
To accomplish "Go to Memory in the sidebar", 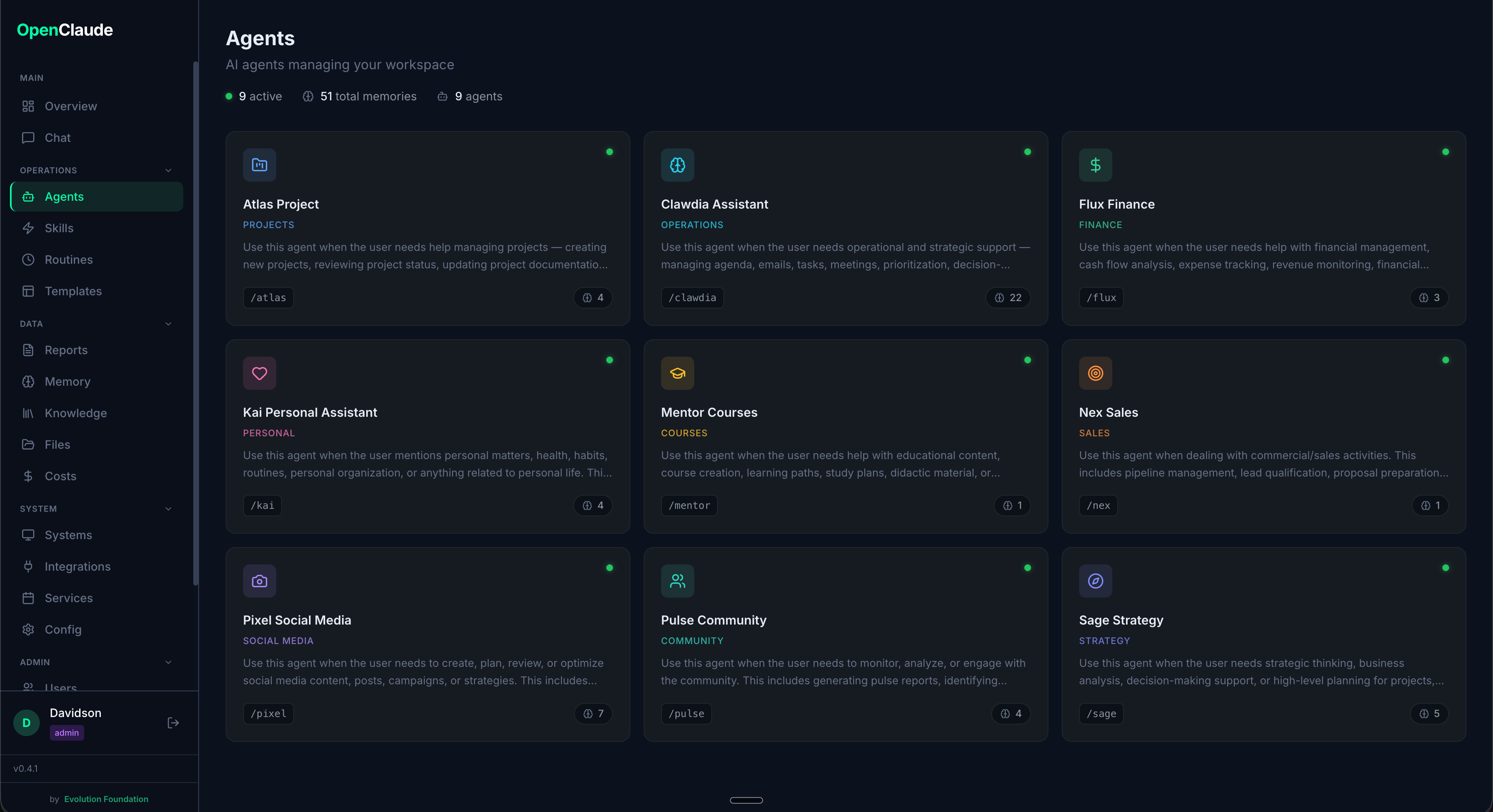I will tap(67, 382).
